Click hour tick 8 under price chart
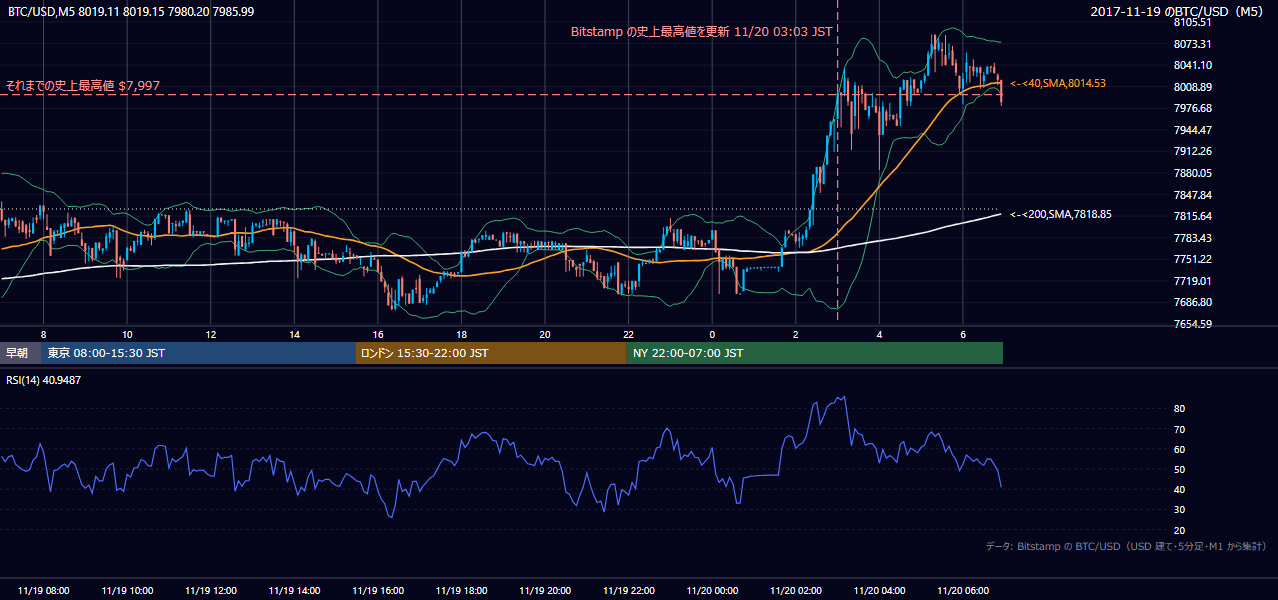 [43, 333]
